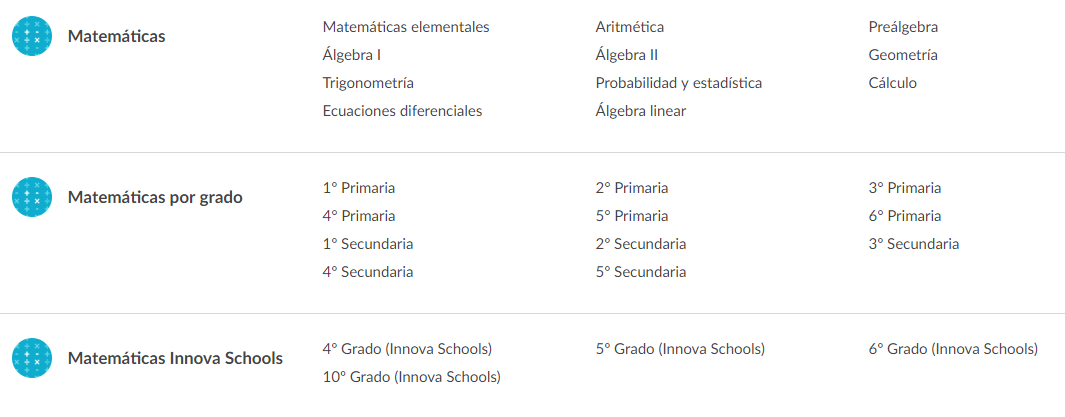
Task: Open the Matemáticas por grado heading
Action: (155, 198)
